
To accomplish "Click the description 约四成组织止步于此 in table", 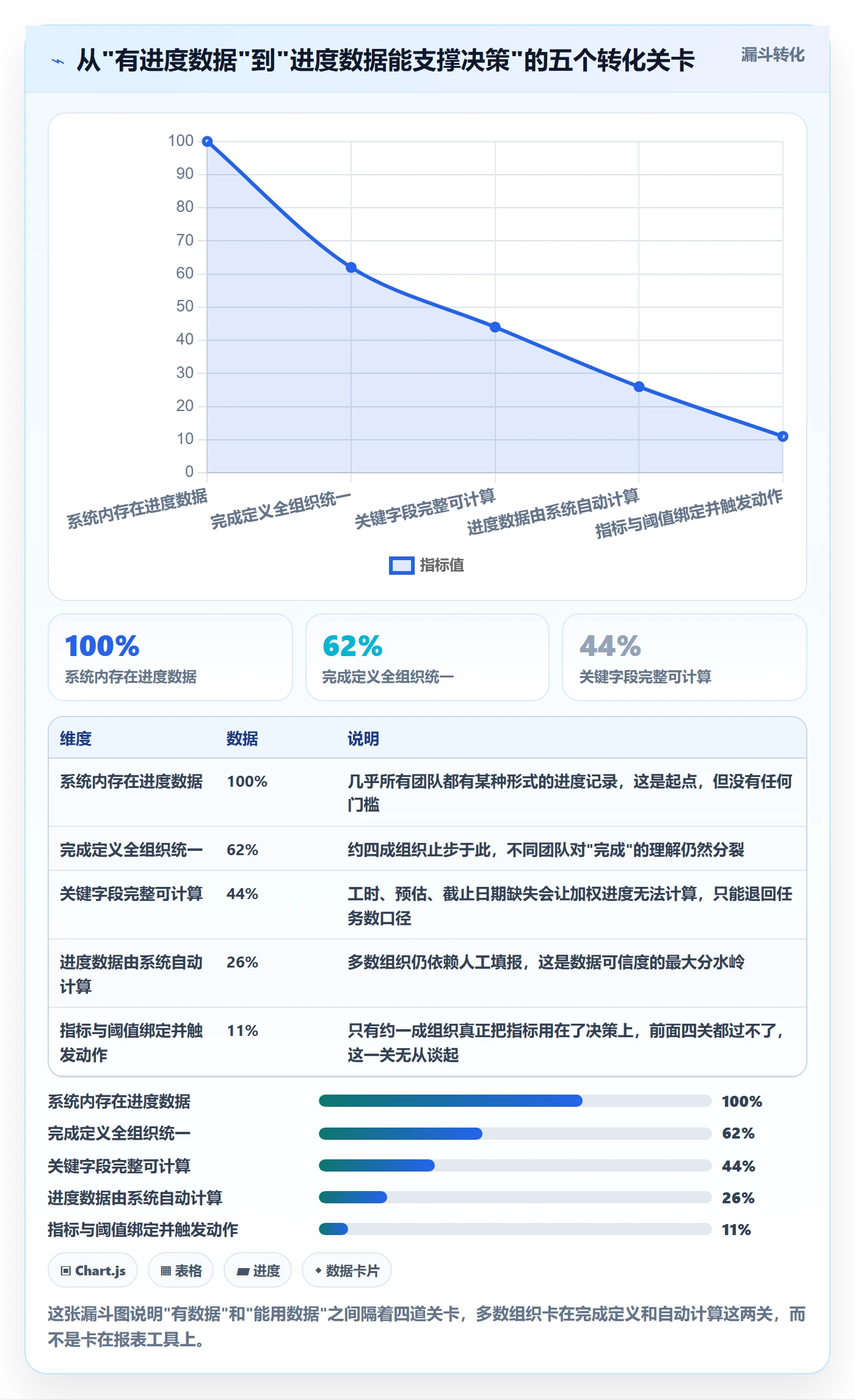I will pyautogui.click(x=546, y=850).
